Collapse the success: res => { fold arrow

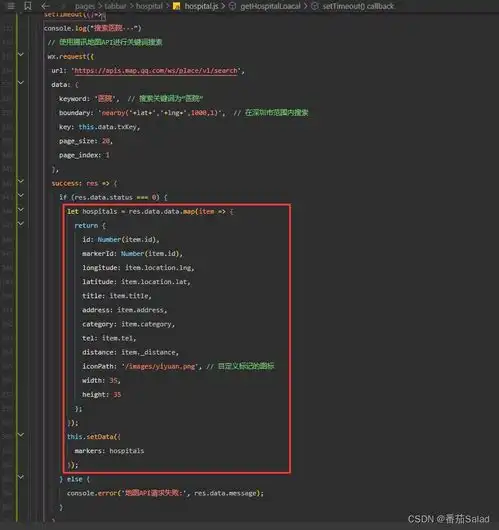[21, 182]
